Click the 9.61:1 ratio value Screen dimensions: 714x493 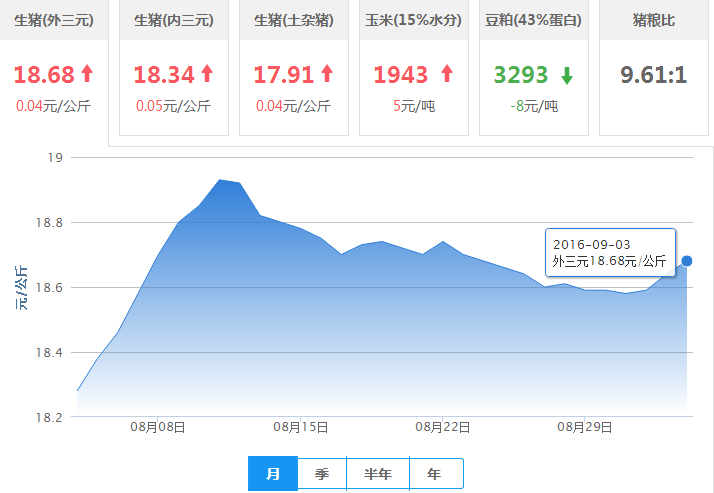click(653, 75)
